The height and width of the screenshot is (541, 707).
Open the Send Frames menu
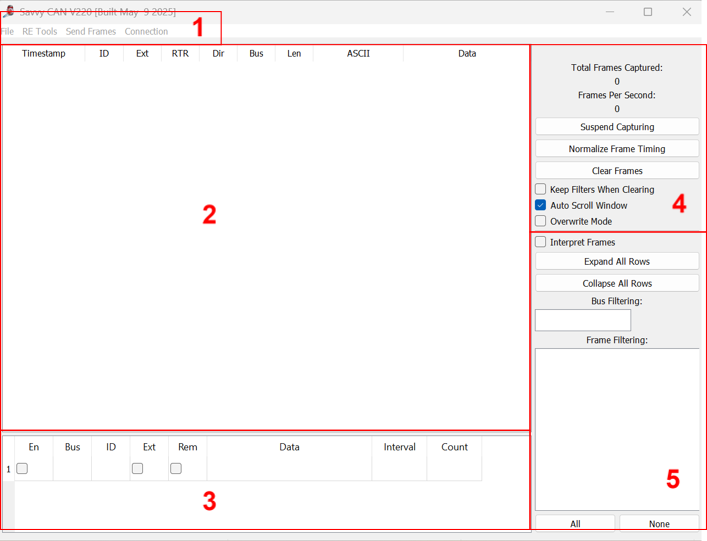[91, 31]
